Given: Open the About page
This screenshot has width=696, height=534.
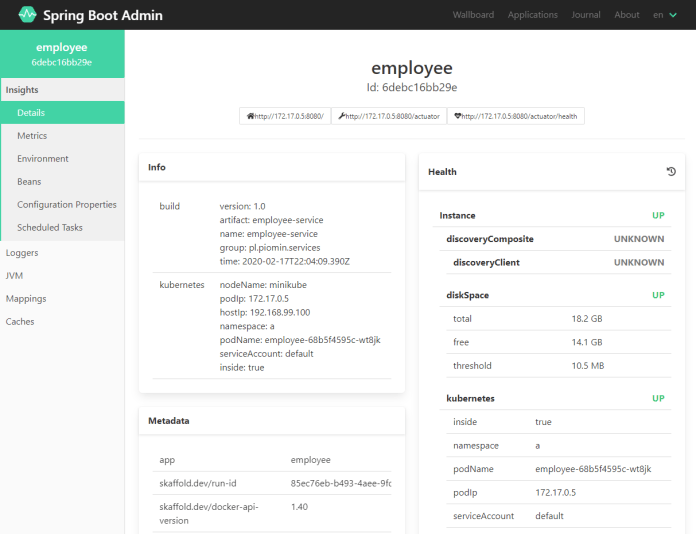Looking at the screenshot, I should [x=627, y=15].
